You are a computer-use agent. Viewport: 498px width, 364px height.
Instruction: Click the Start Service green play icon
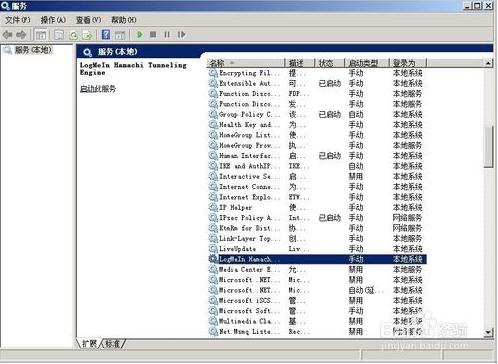[x=139, y=35]
